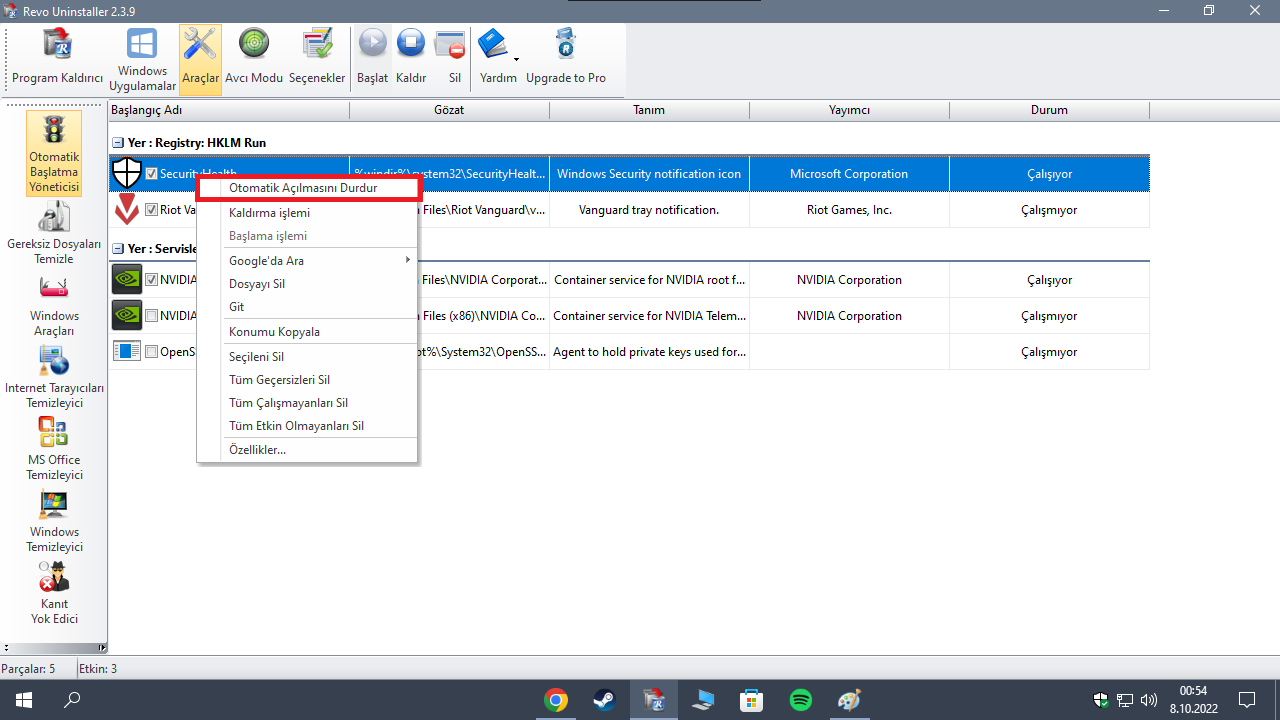Viewport: 1280px width, 720px height.
Task: Check the OpenSSH agent checkbox
Action: 152,352
